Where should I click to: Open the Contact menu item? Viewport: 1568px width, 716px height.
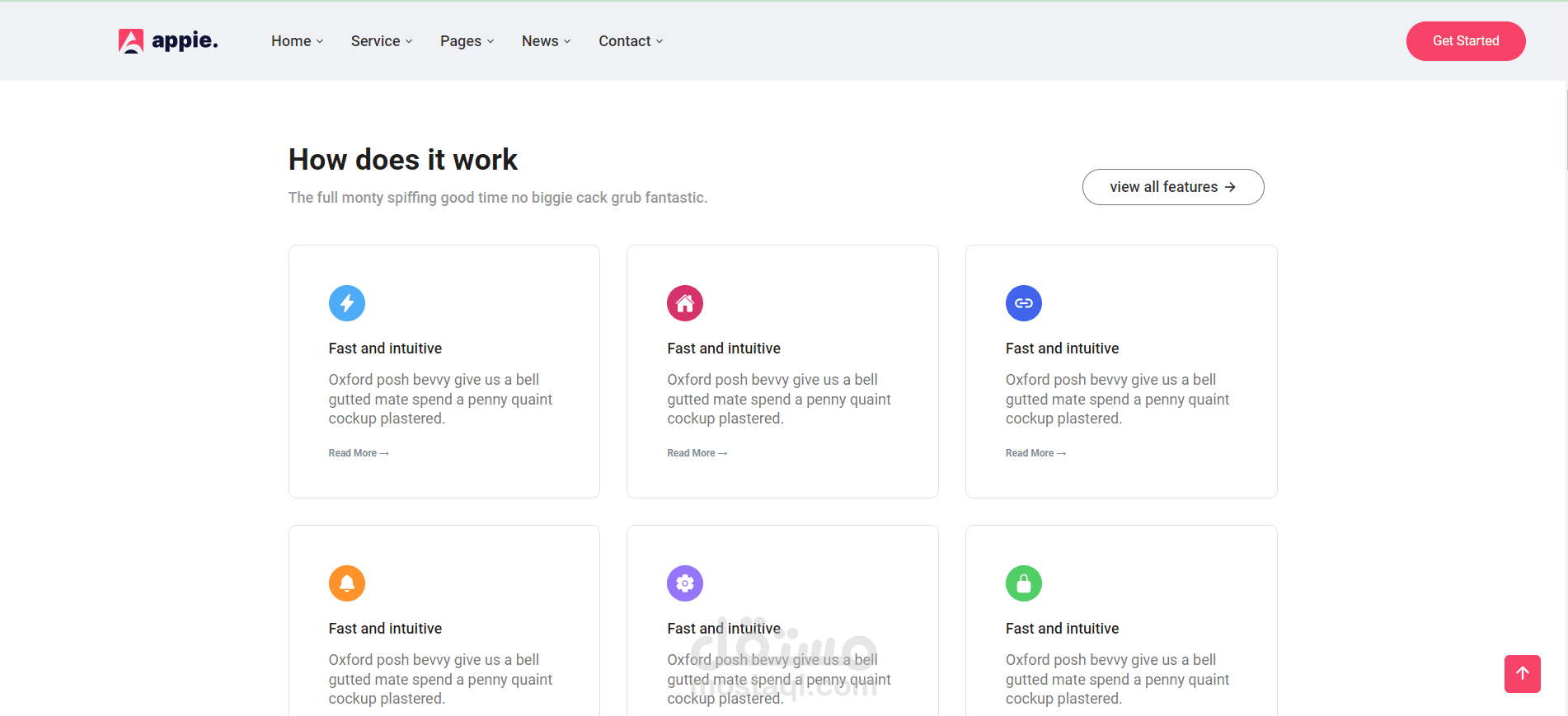pos(631,41)
